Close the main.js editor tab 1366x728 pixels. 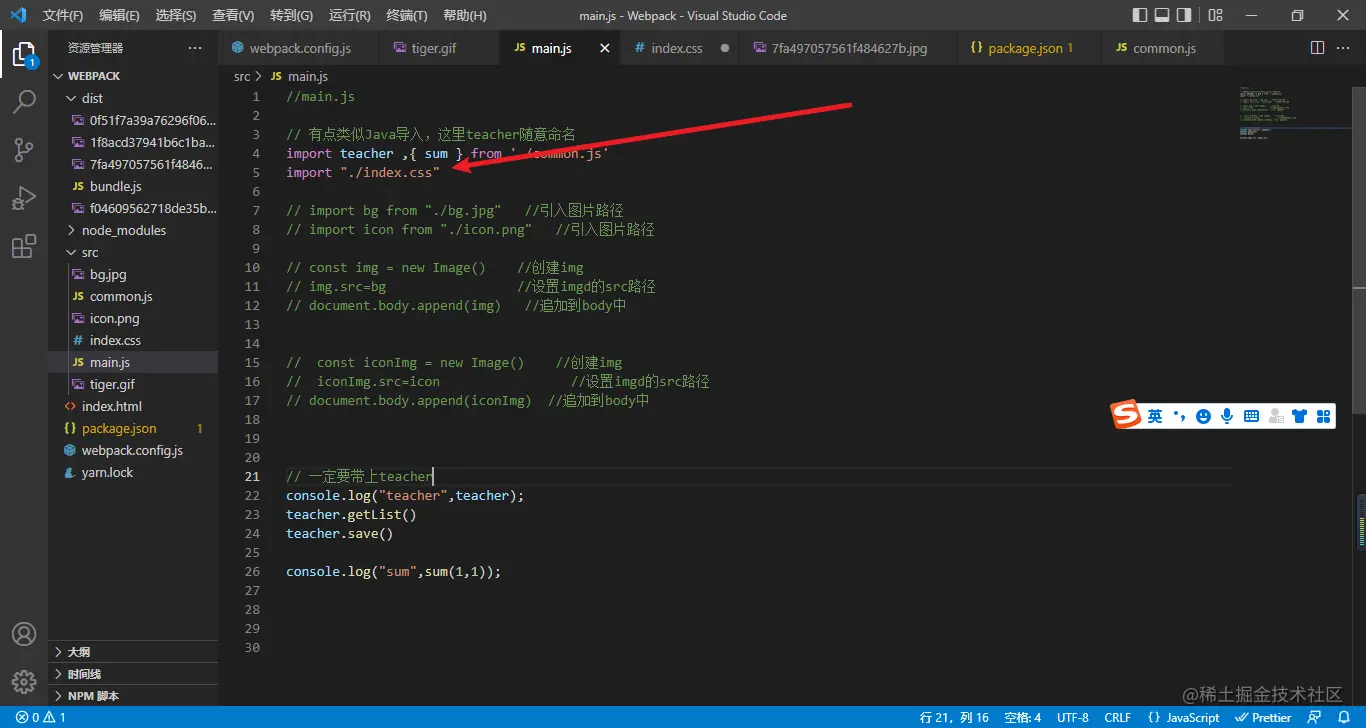pos(604,48)
